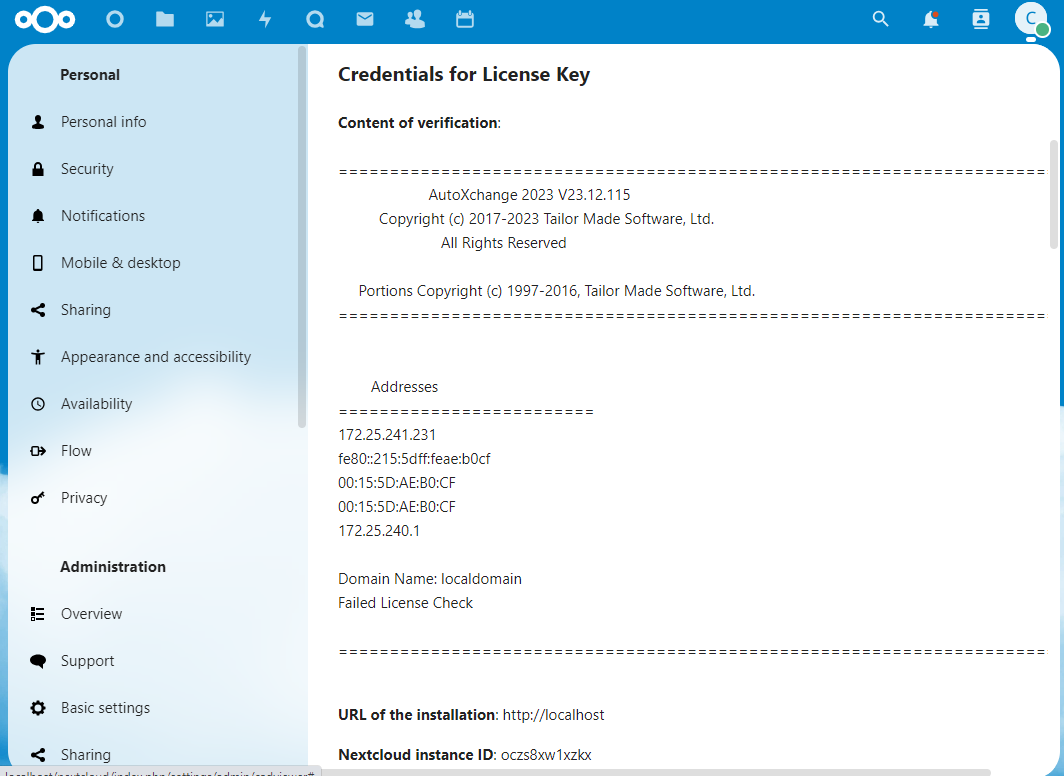
Task: Click the Security padlock icon
Action: (x=38, y=169)
